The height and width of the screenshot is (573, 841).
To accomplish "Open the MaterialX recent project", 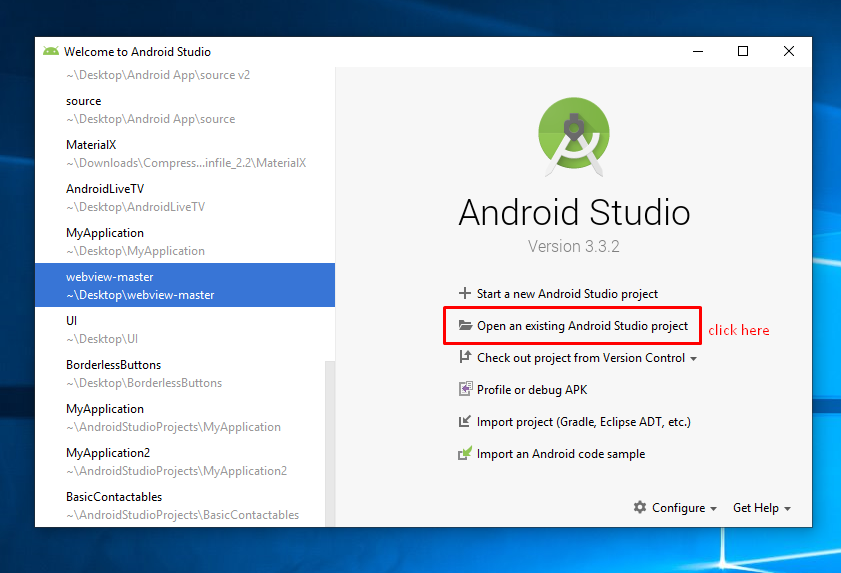I will click(x=185, y=153).
